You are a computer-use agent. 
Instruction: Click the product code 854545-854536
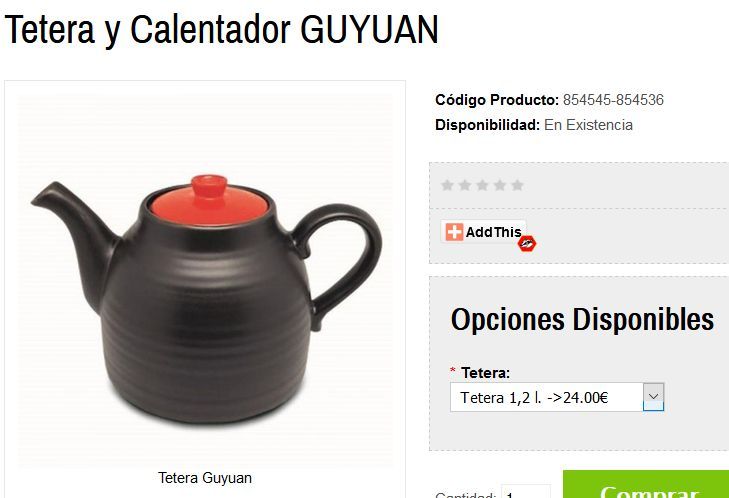coord(613,100)
